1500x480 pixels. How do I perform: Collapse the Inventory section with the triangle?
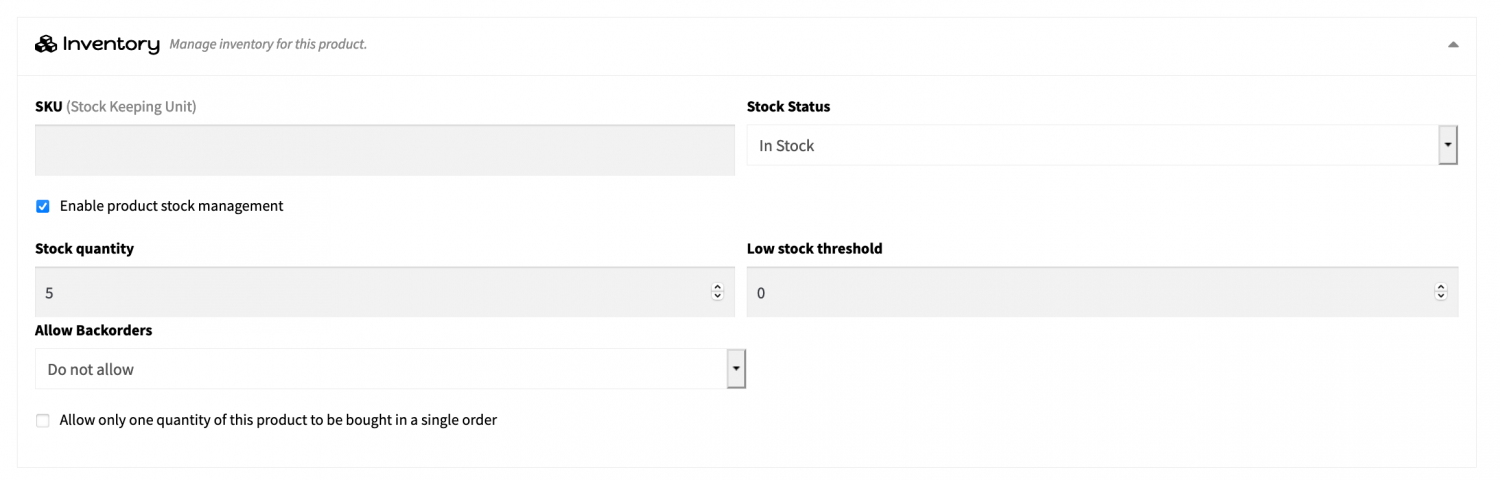(x=1453, y=44)
